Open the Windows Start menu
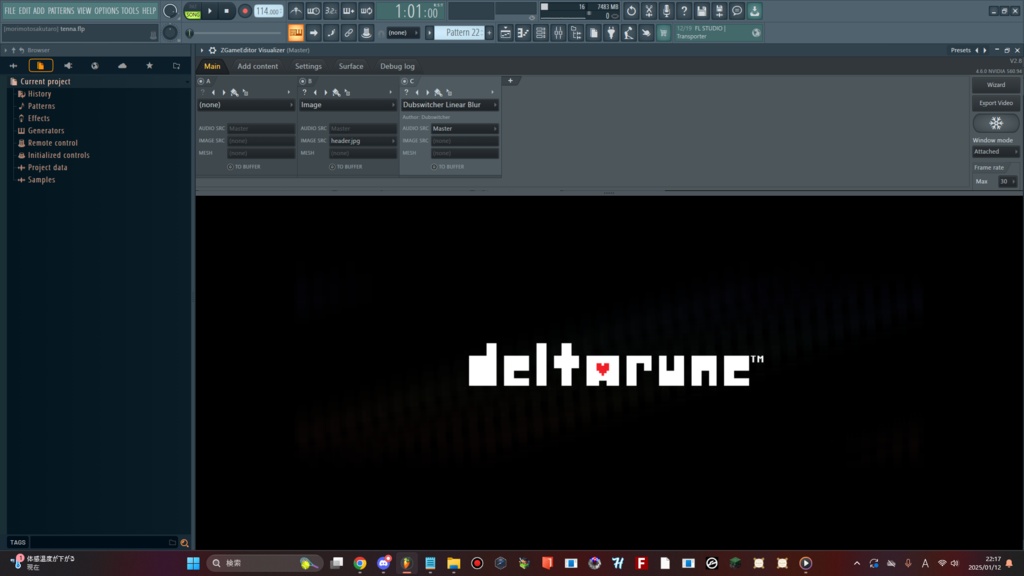1024x576 pixels. click(x=193, y=563)
